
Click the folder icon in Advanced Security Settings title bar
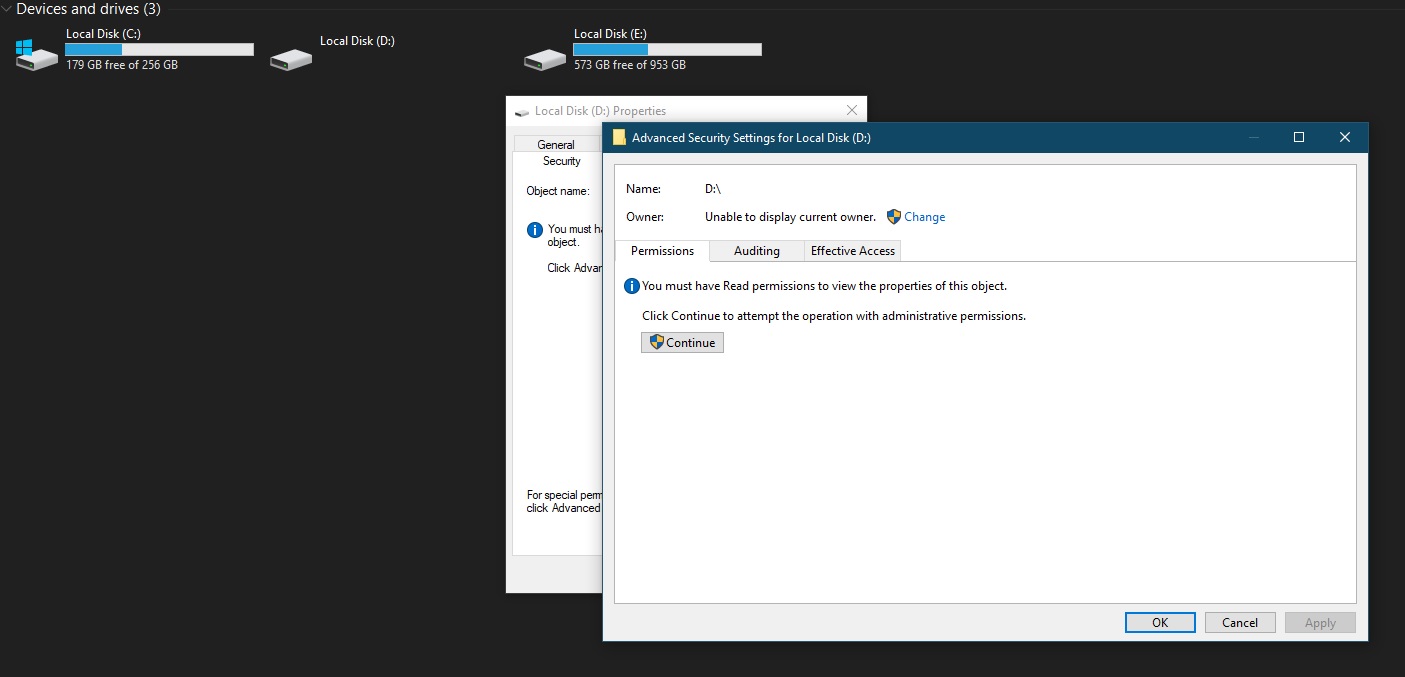[x=621, y=137]
